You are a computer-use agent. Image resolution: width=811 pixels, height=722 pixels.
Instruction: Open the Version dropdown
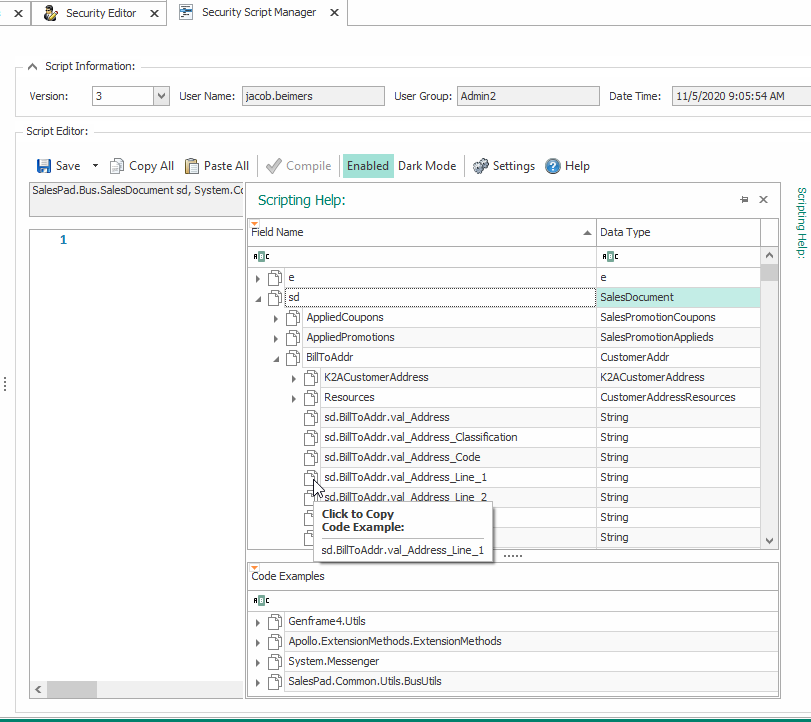tap(161, 96)
